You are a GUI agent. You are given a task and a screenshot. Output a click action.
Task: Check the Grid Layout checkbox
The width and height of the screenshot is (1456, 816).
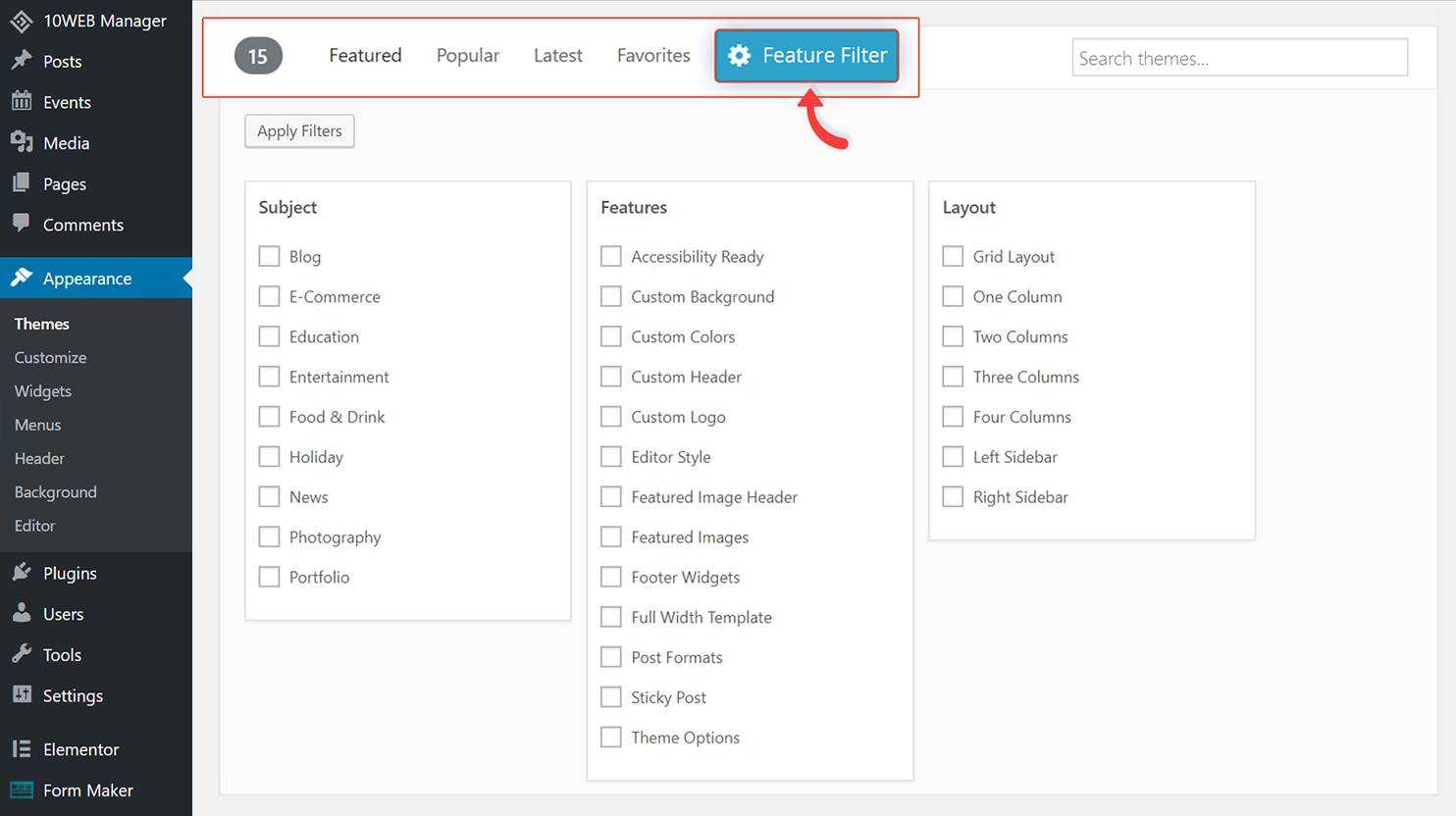pos(953,256)
